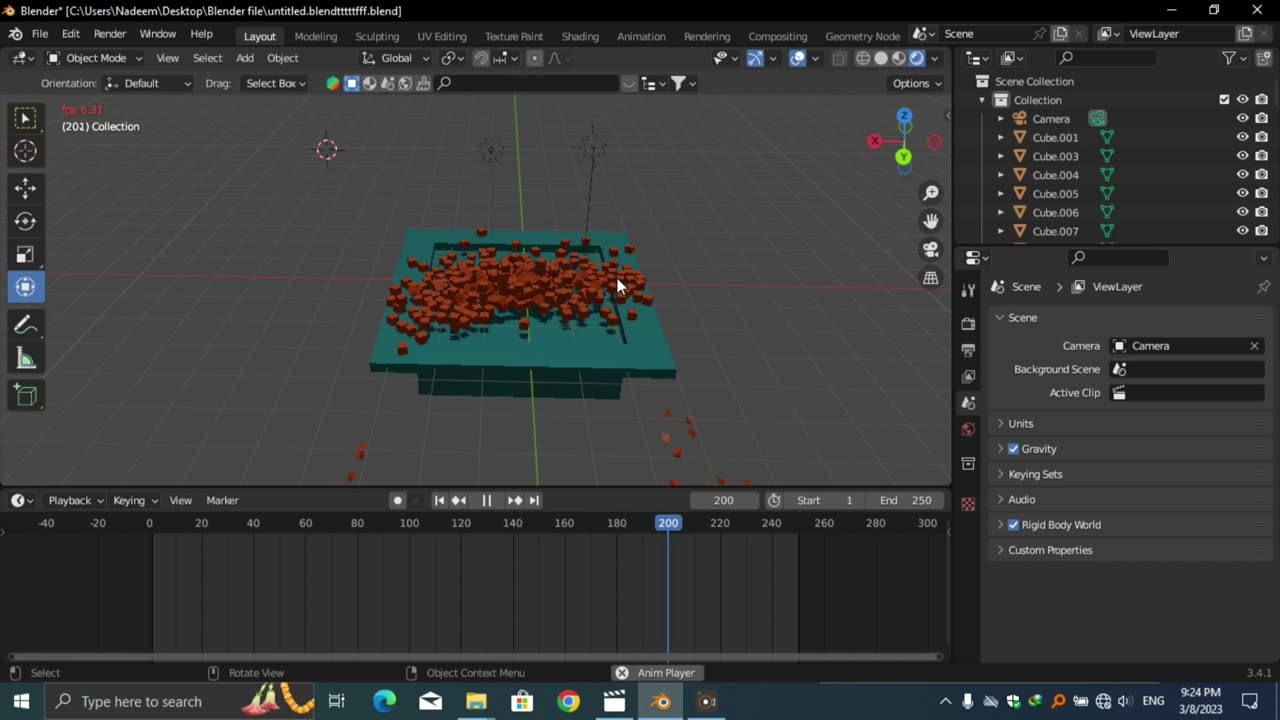Open the timeline Keying menu
This screenshot has width=1280, height=720.
pos(135,500)
